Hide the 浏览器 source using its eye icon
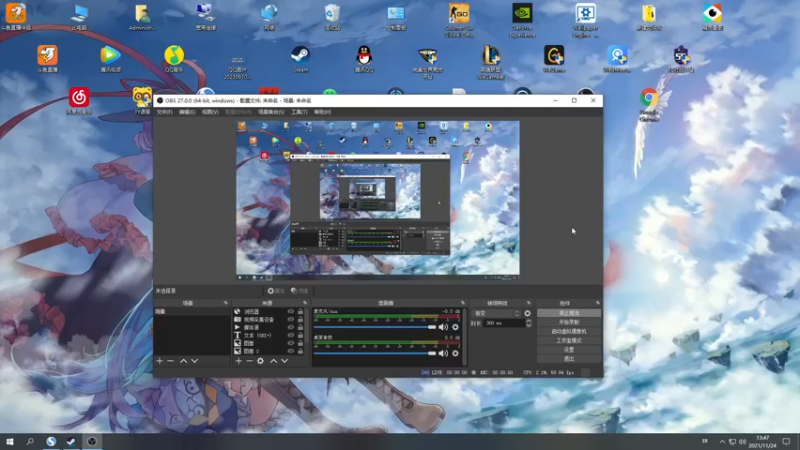 [291, 312]
